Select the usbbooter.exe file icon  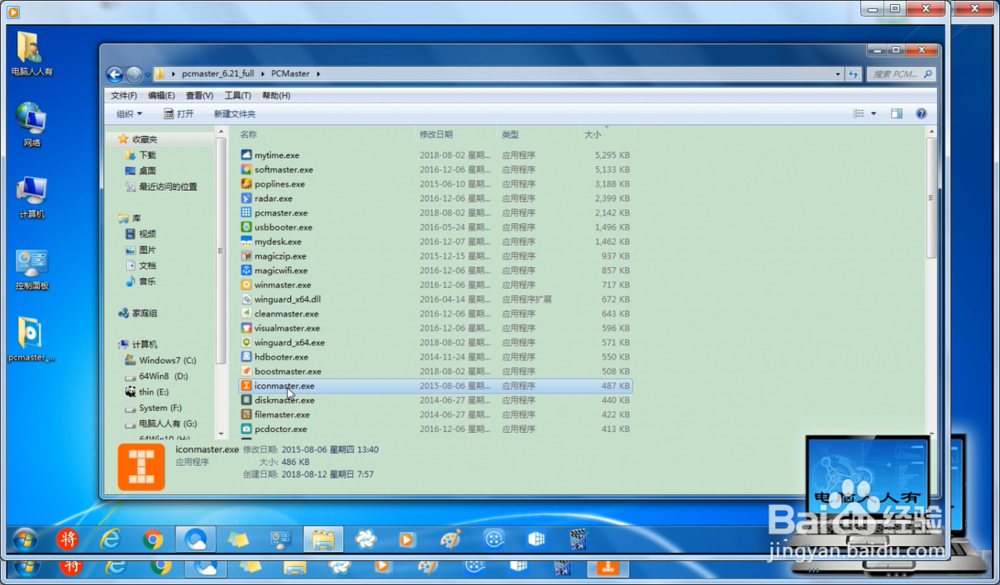246,227
